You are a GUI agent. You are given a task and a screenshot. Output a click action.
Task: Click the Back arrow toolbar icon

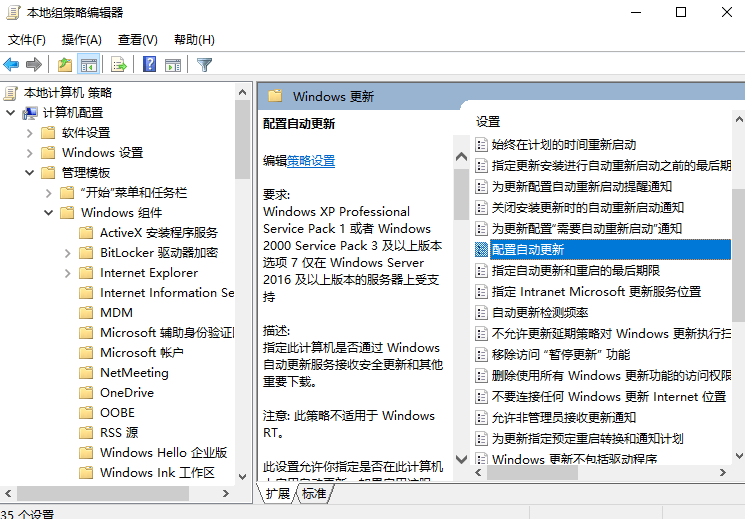tap(11, 64)
